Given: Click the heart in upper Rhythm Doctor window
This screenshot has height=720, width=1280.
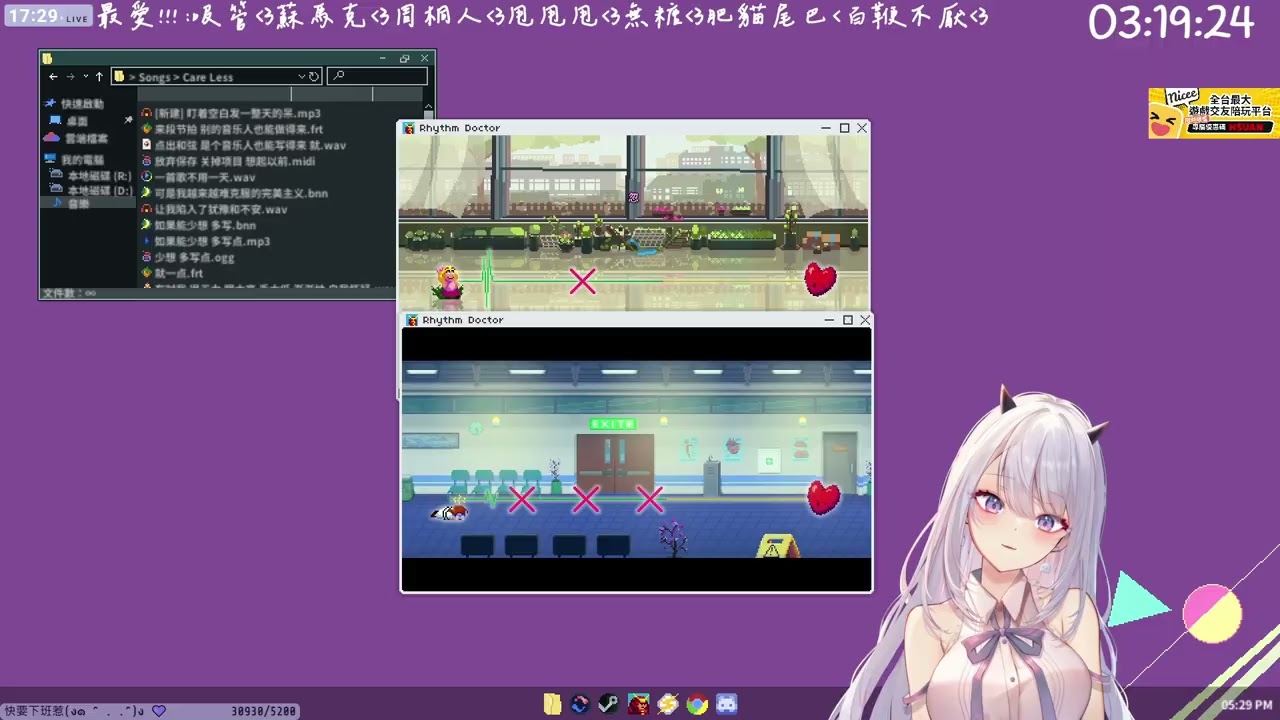Looking at the screenshot, I should tap(820, 279).
